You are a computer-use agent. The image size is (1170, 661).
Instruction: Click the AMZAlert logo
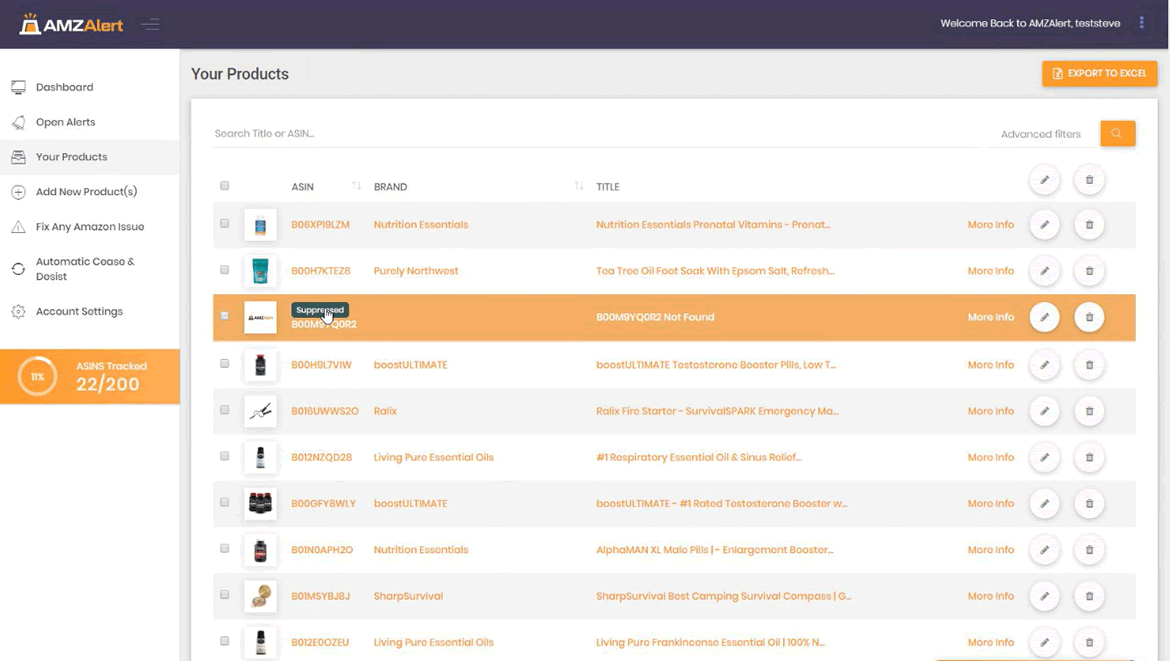[x=71, y=25]
